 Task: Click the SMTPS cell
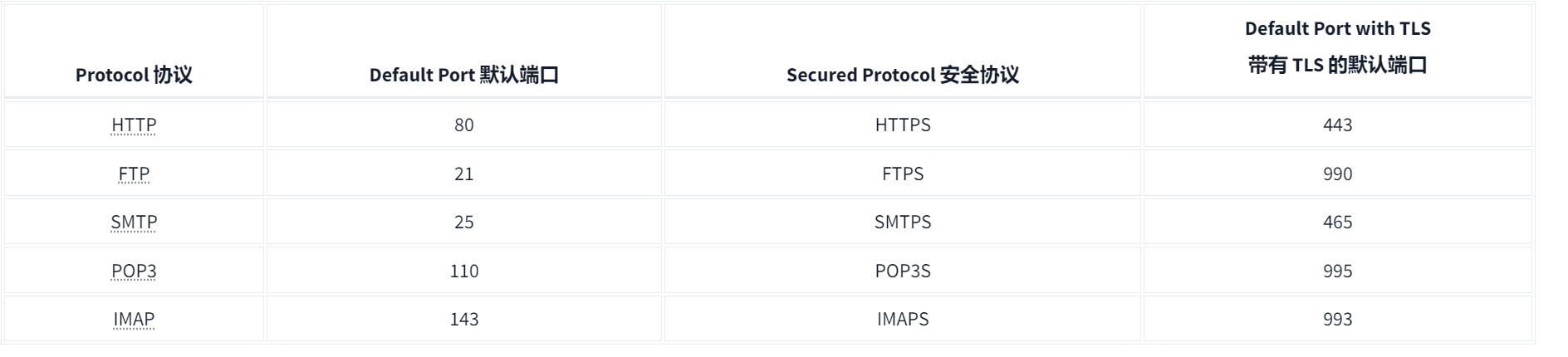pyautogui.click(x=903, y=222)
